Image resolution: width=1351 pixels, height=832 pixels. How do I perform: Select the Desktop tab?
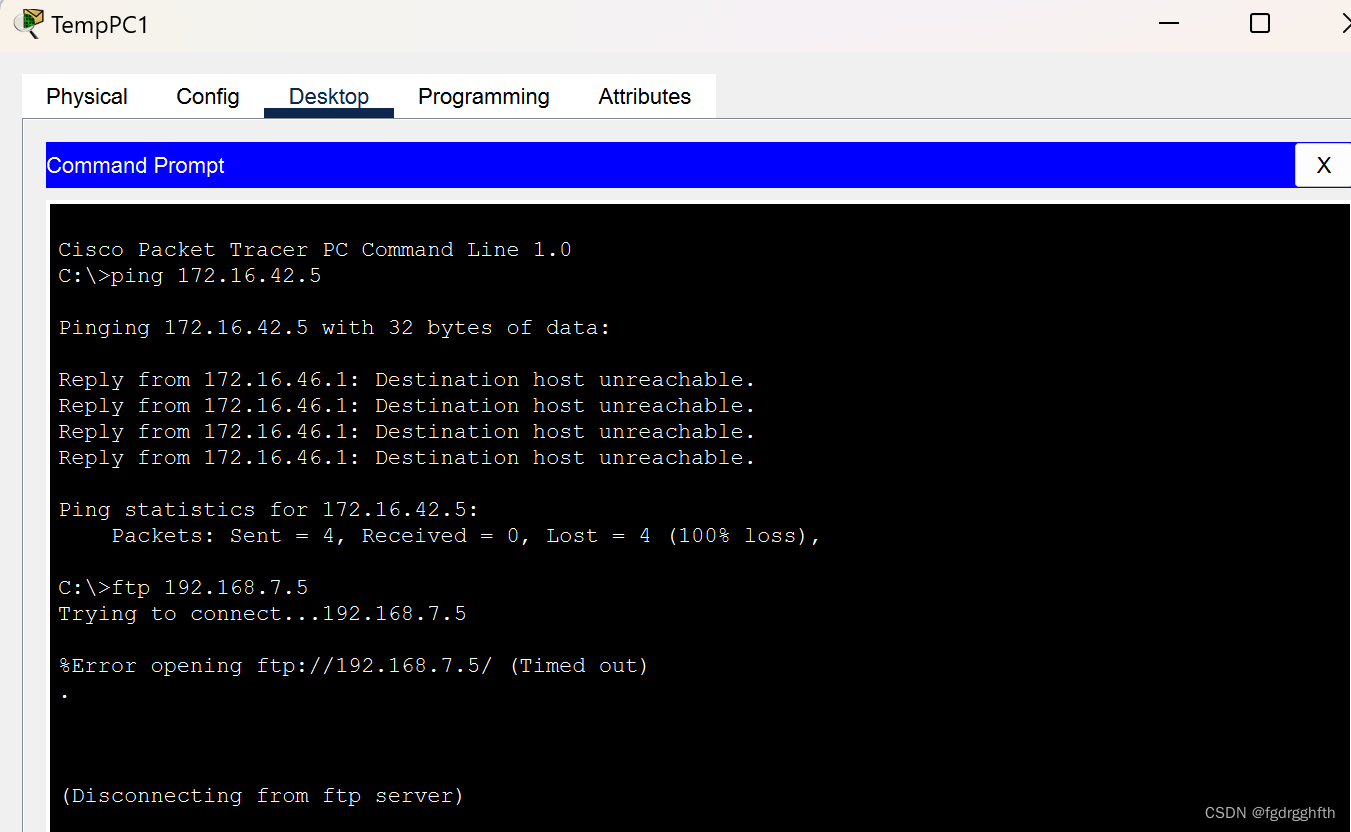click(329, 97)
